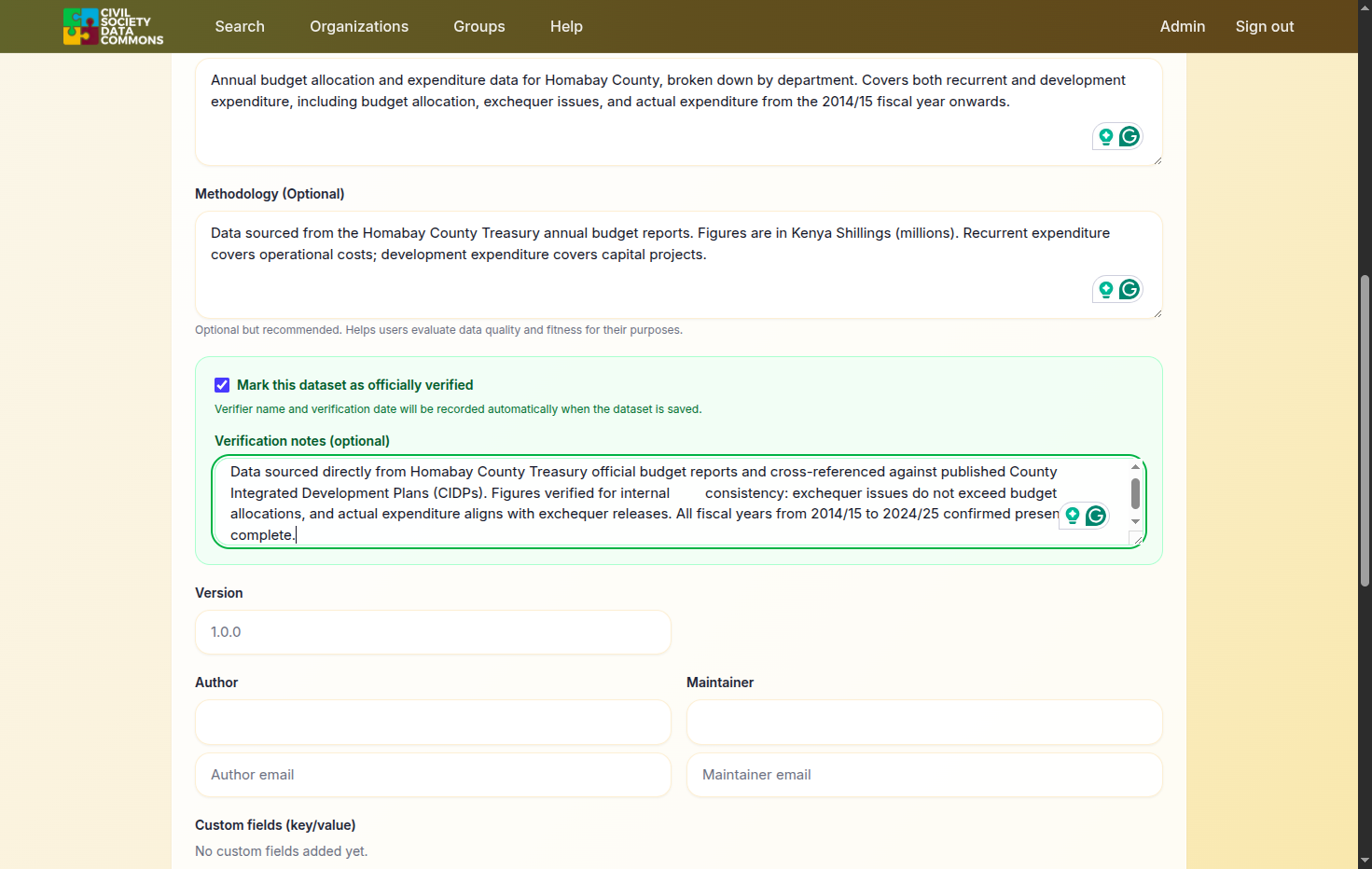Viewport: 1372px width, 869px height.
Task: Click the lightbulb icon in Verification notes
Action: pos(1073,516)
